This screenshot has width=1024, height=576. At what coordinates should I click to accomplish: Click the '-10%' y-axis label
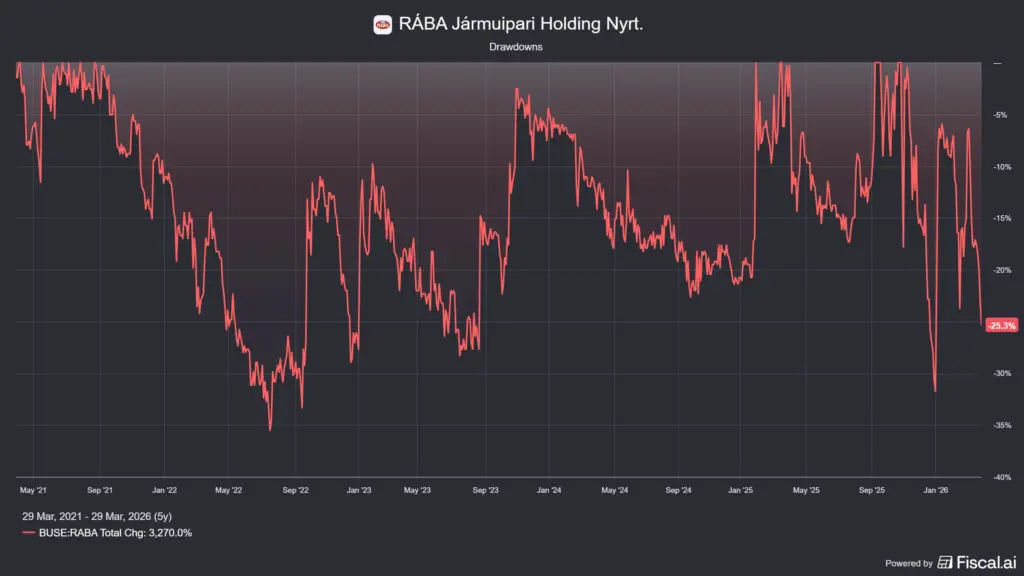pos(1002,167)
